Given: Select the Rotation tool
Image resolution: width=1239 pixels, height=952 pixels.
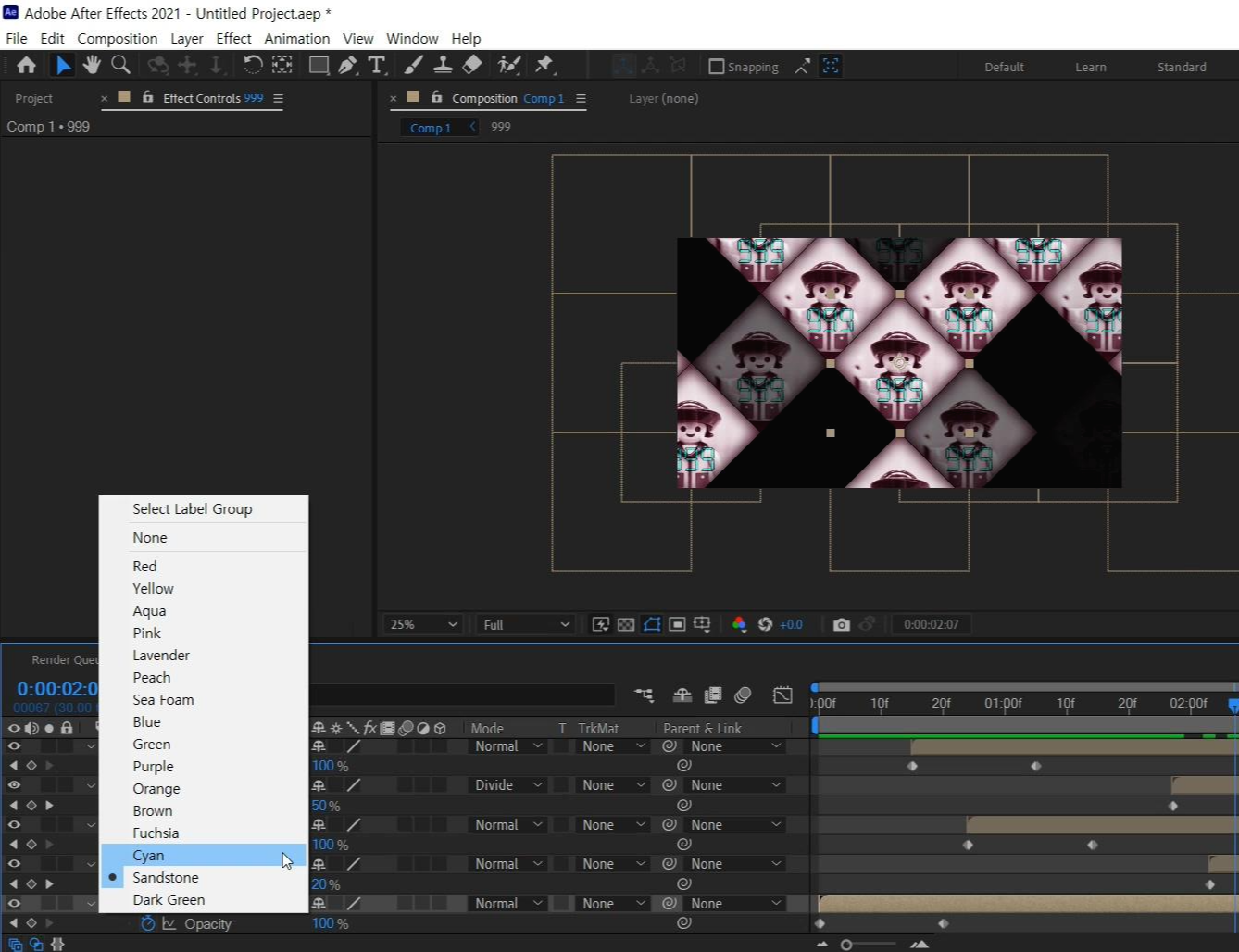Looking at the screenshot, I should (x=252, y=65).
